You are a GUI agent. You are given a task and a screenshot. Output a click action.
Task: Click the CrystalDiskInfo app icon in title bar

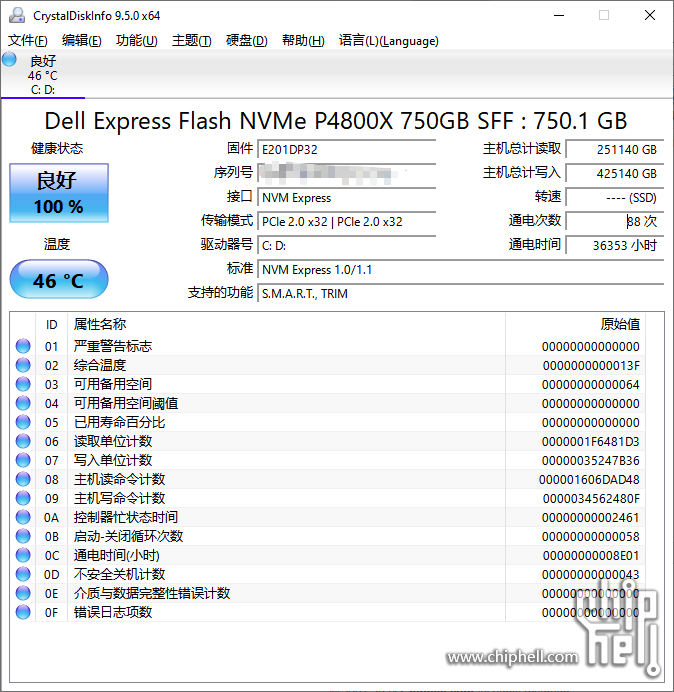tap(16, 16)
